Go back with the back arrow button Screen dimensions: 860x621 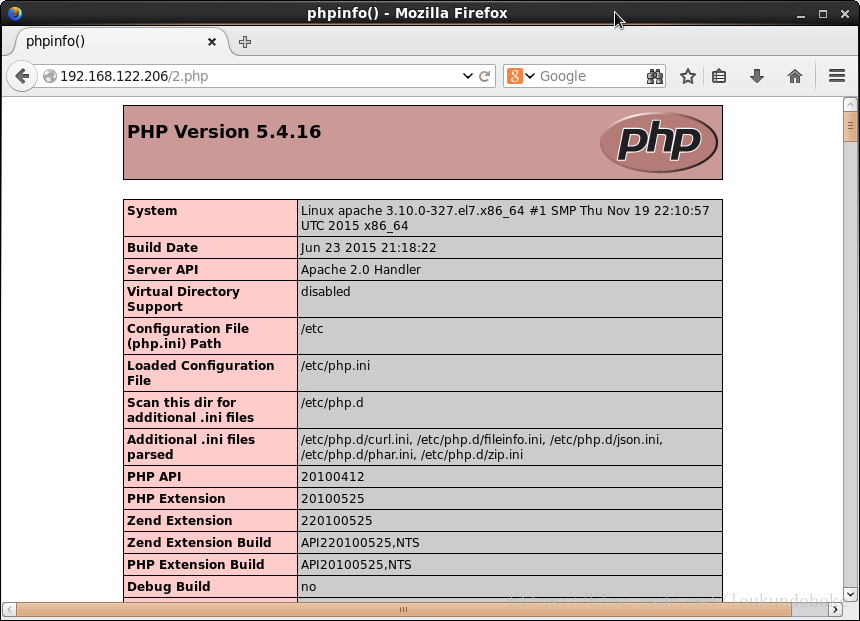coord(22,76)
